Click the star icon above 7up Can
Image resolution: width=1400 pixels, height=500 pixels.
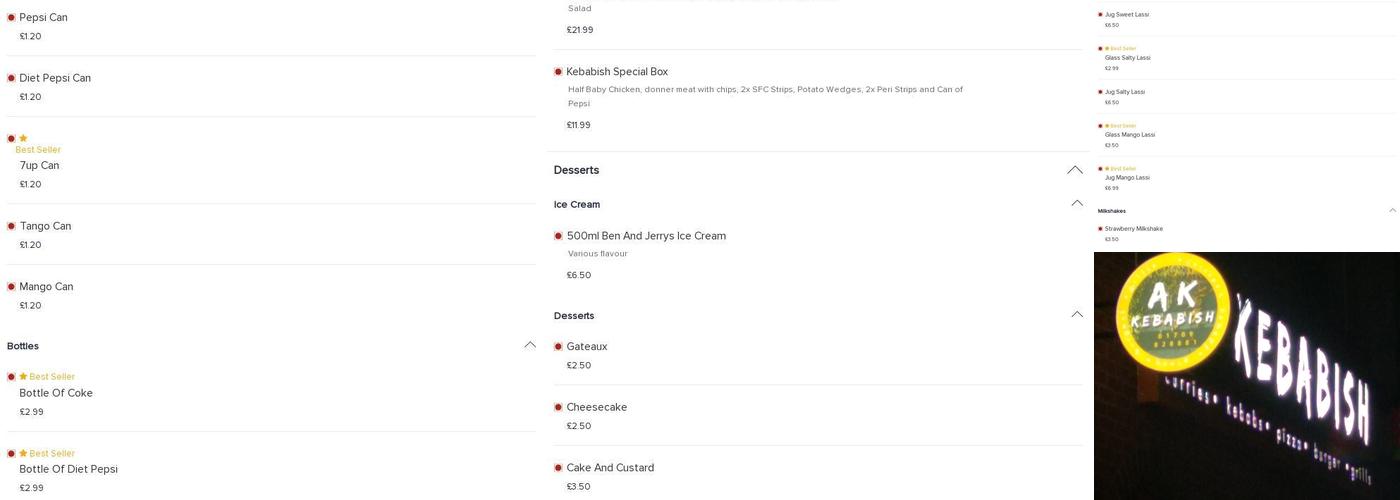coord(23,138)
